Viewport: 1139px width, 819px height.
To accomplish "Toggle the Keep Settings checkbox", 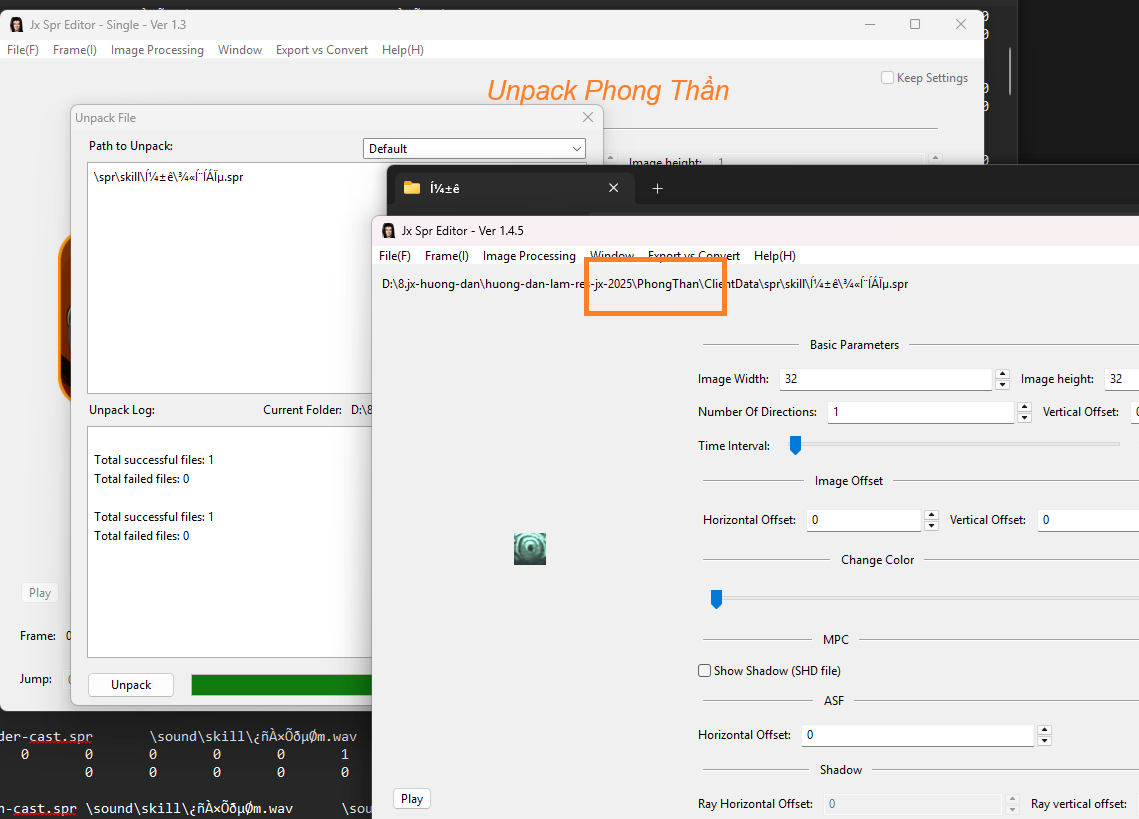I will (x=887, y=78).
